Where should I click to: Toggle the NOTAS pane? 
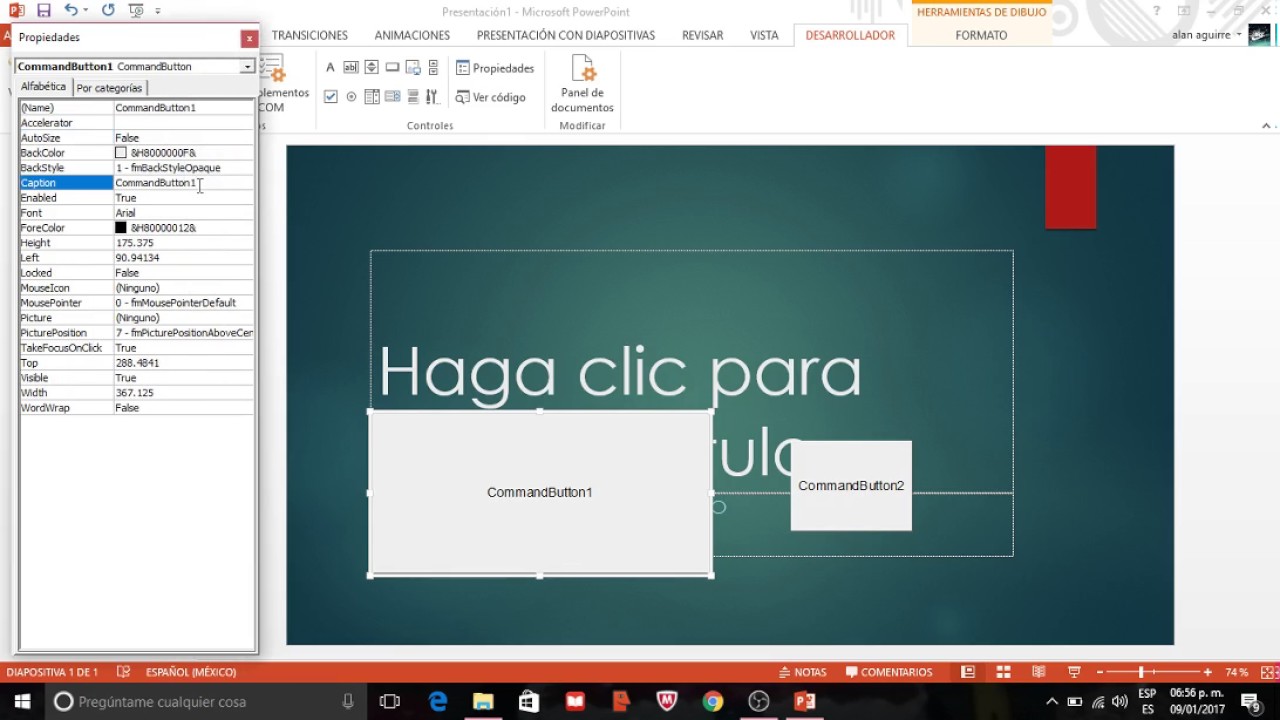(x=802, y=672)
